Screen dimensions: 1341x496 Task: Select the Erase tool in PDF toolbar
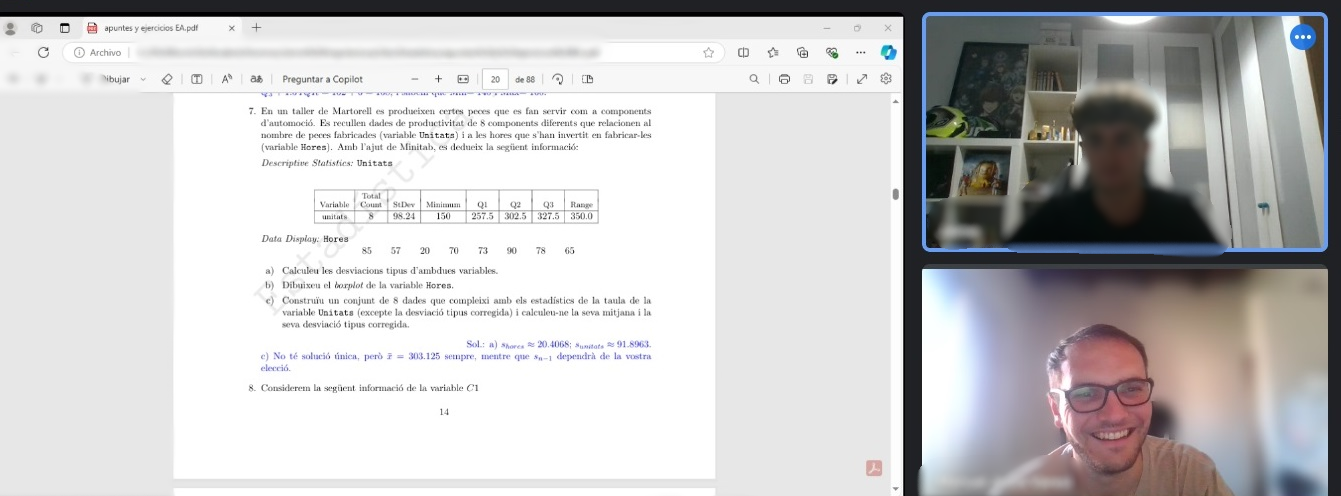167,79
